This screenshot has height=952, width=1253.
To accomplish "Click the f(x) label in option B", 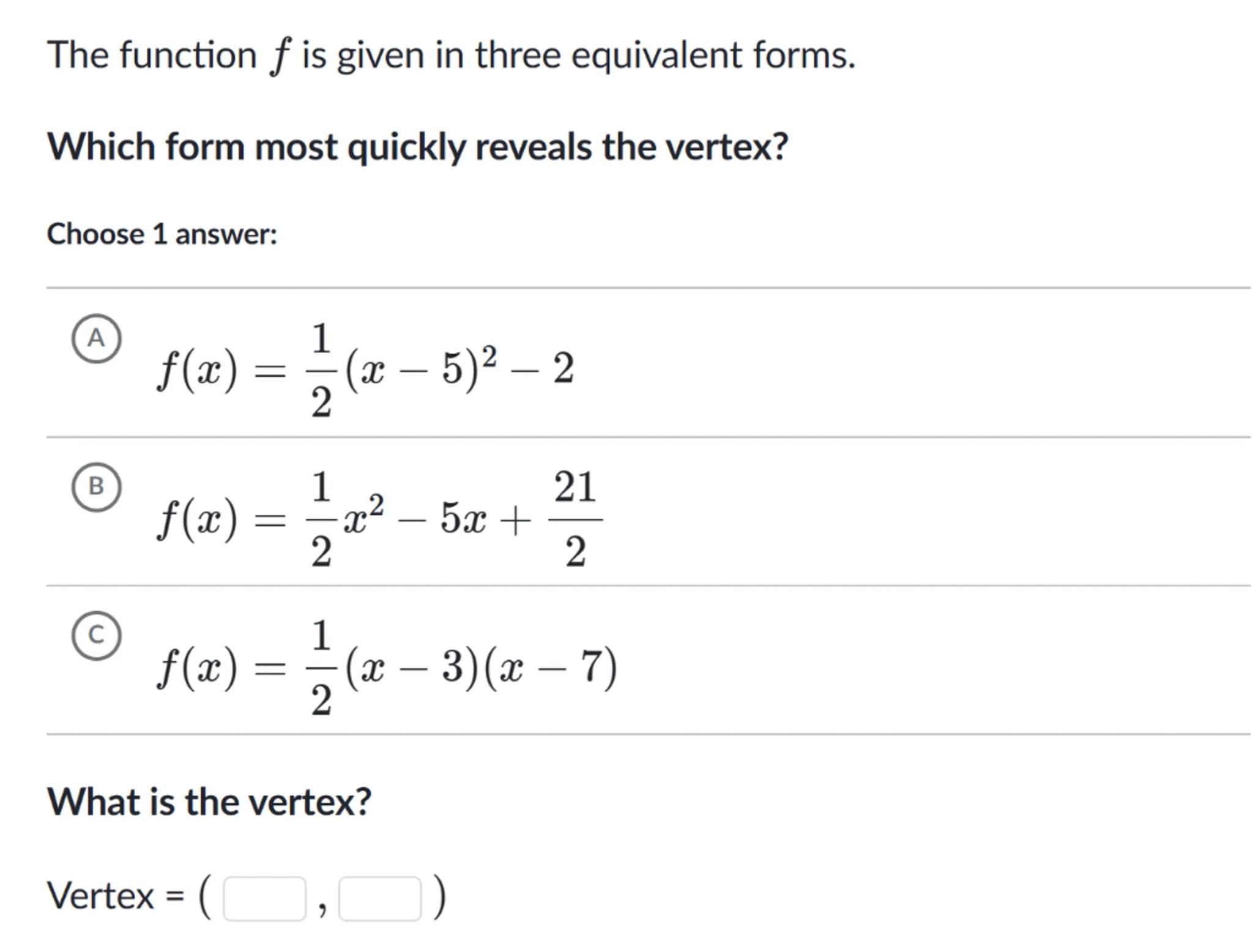I will pos(197,520).
